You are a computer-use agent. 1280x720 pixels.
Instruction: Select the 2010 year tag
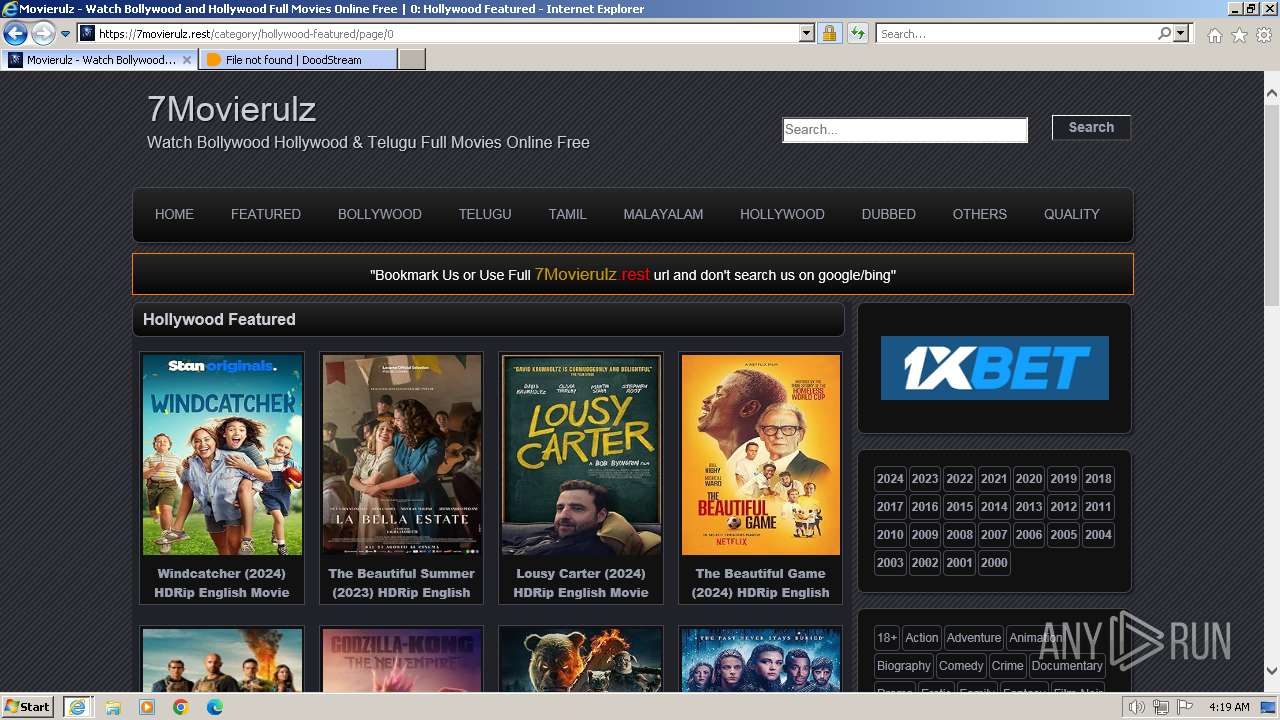click(890, 535)
